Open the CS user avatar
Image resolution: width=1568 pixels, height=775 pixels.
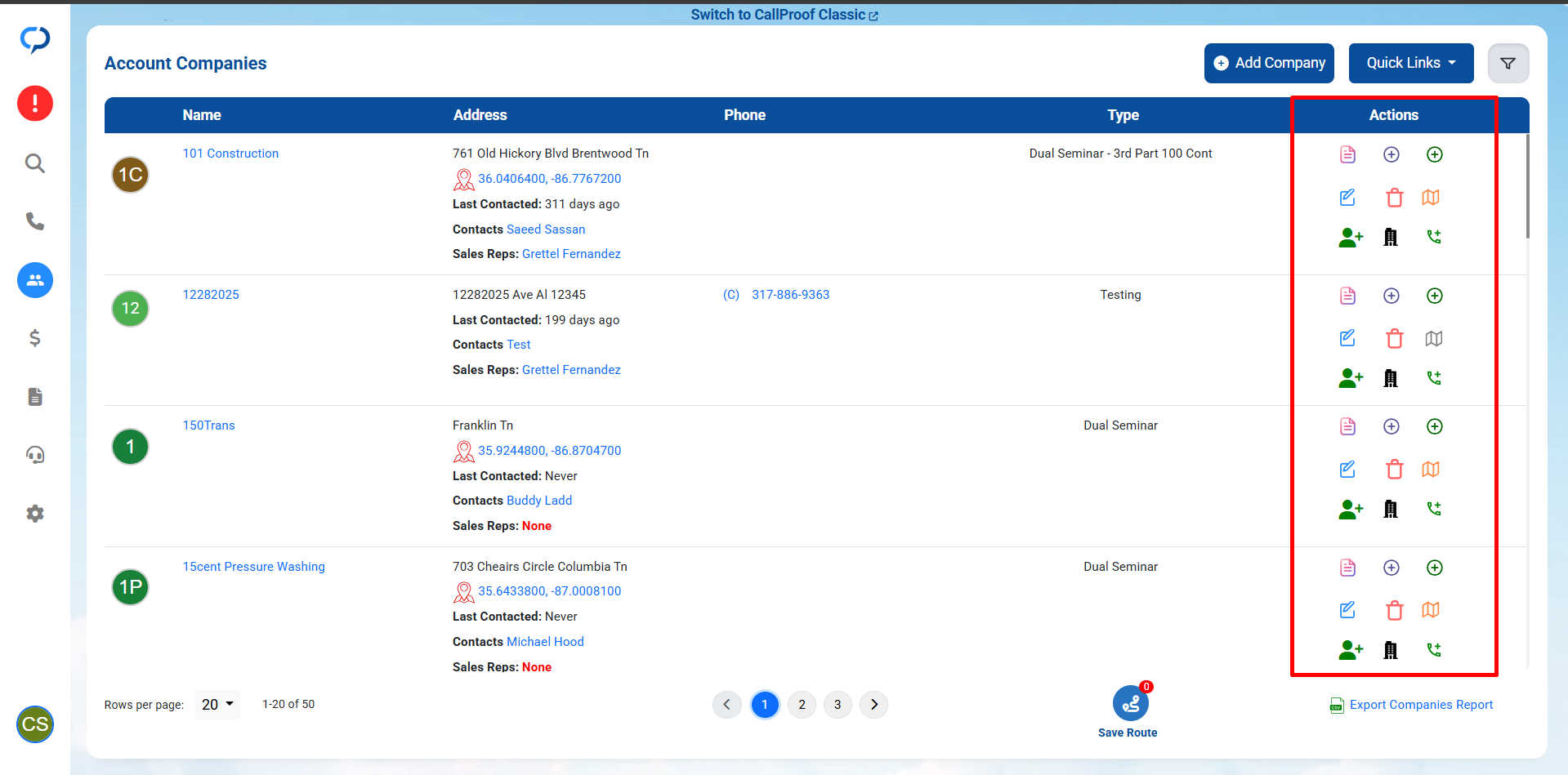tap(35, 724)
